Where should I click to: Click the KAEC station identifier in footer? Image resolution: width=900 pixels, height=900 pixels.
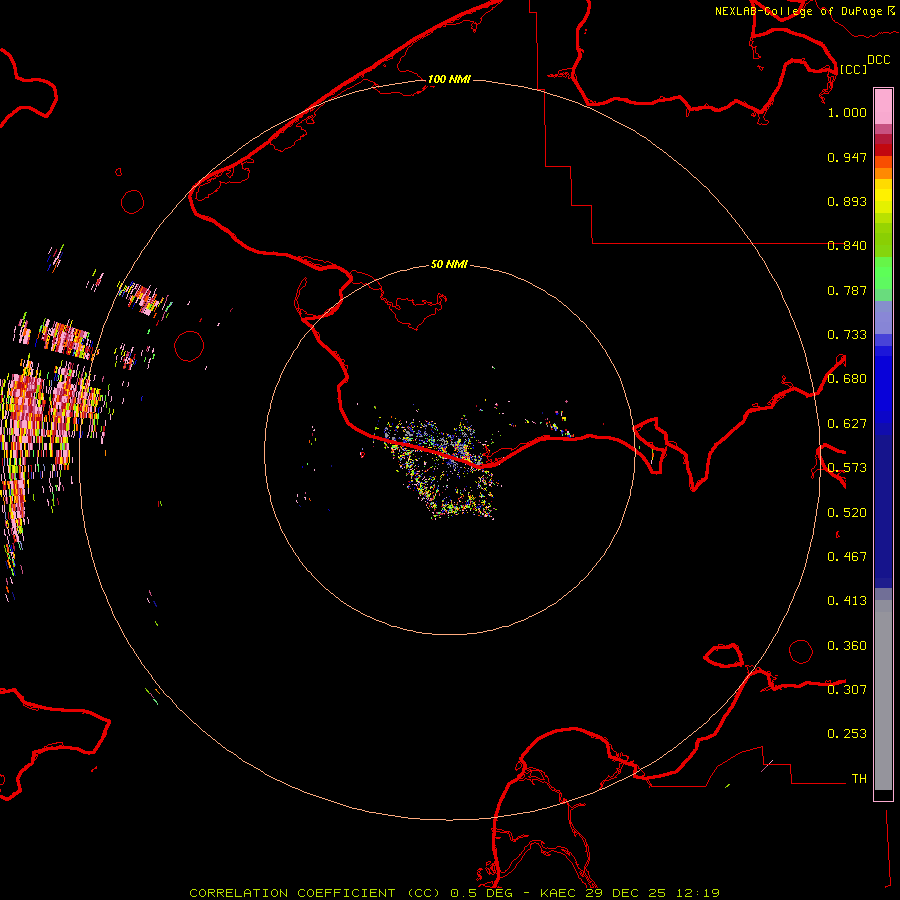(558, 892)
